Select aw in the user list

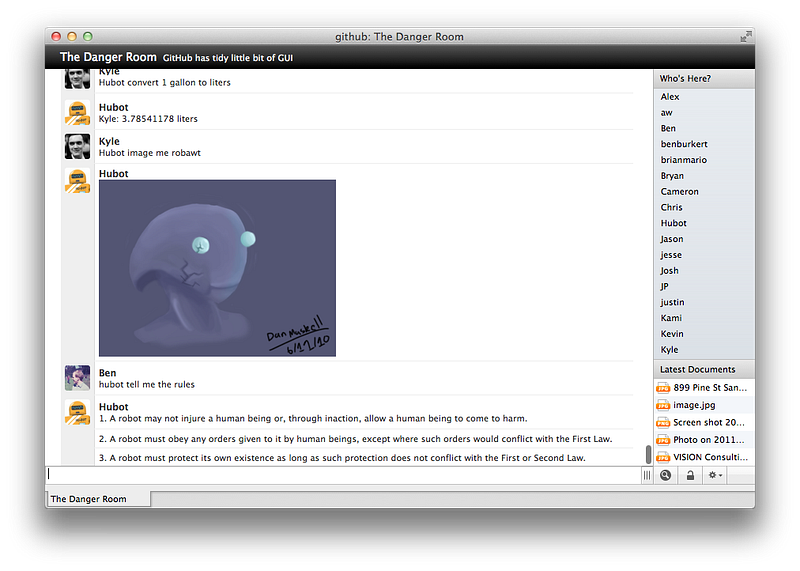(704, 113)
